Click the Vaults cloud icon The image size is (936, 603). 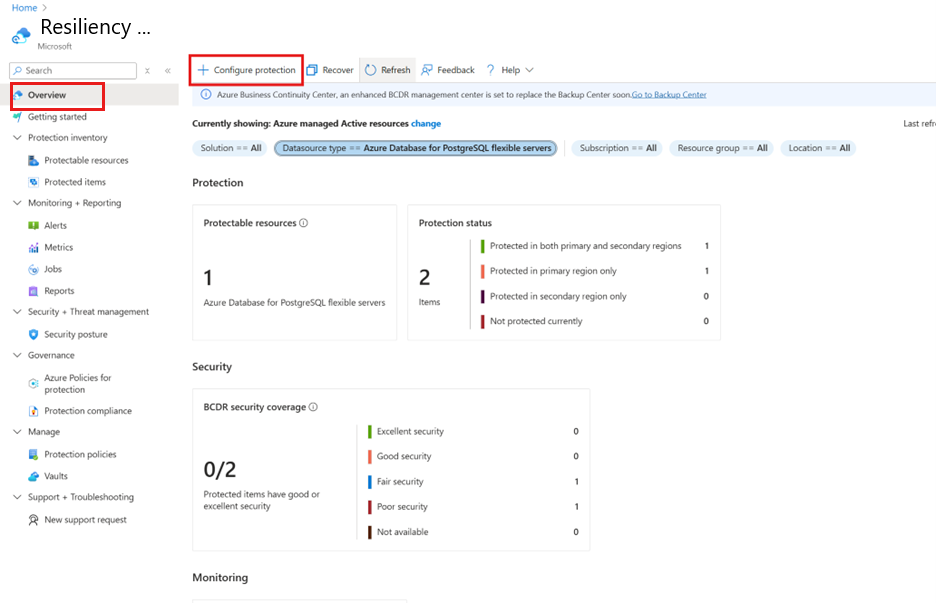point(33,476)
